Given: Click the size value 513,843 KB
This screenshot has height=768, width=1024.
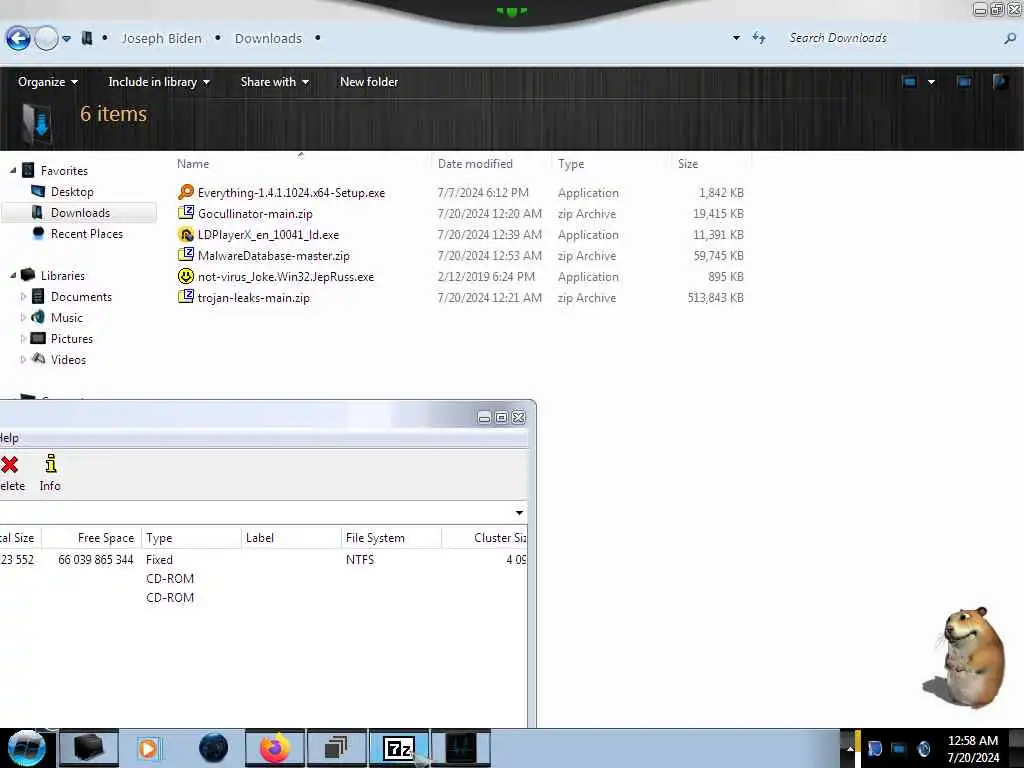Looking at the screenshot, I should pos(715,298).
